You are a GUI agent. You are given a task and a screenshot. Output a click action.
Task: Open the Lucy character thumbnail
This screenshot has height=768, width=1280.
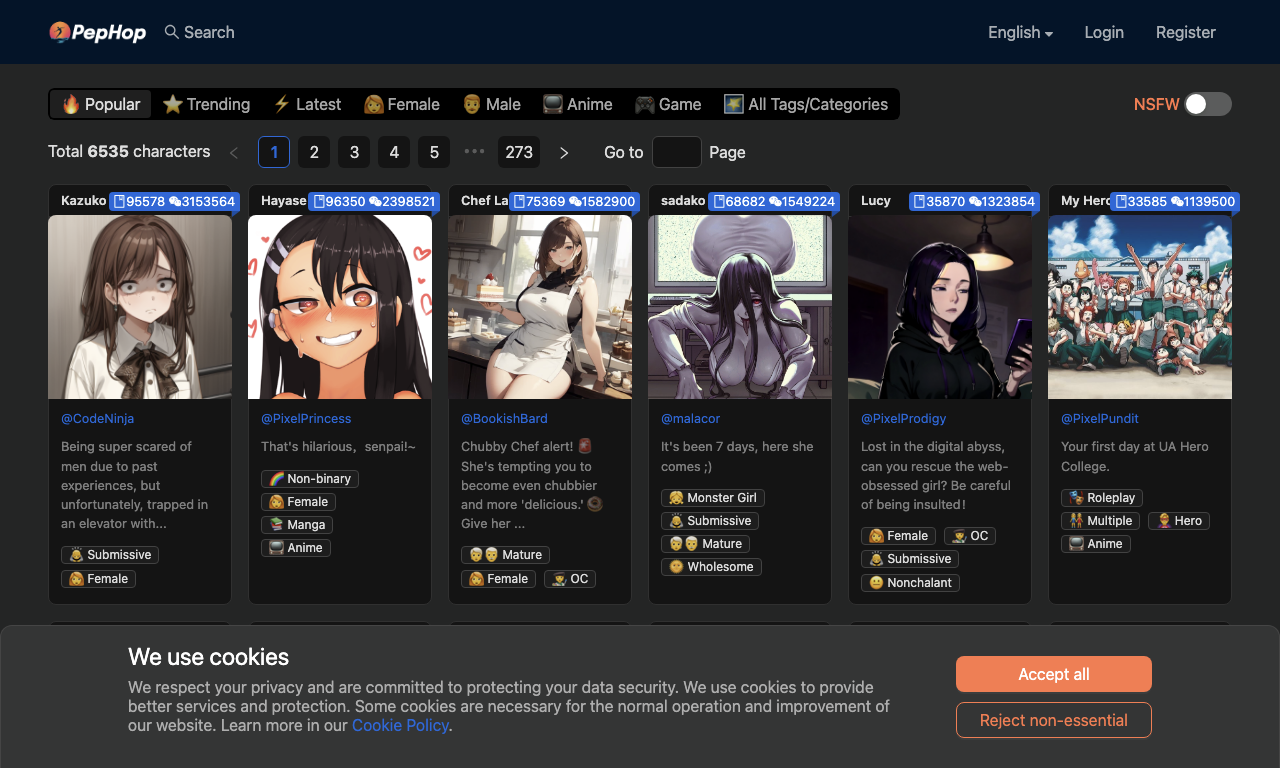click(x=940, y=307)
